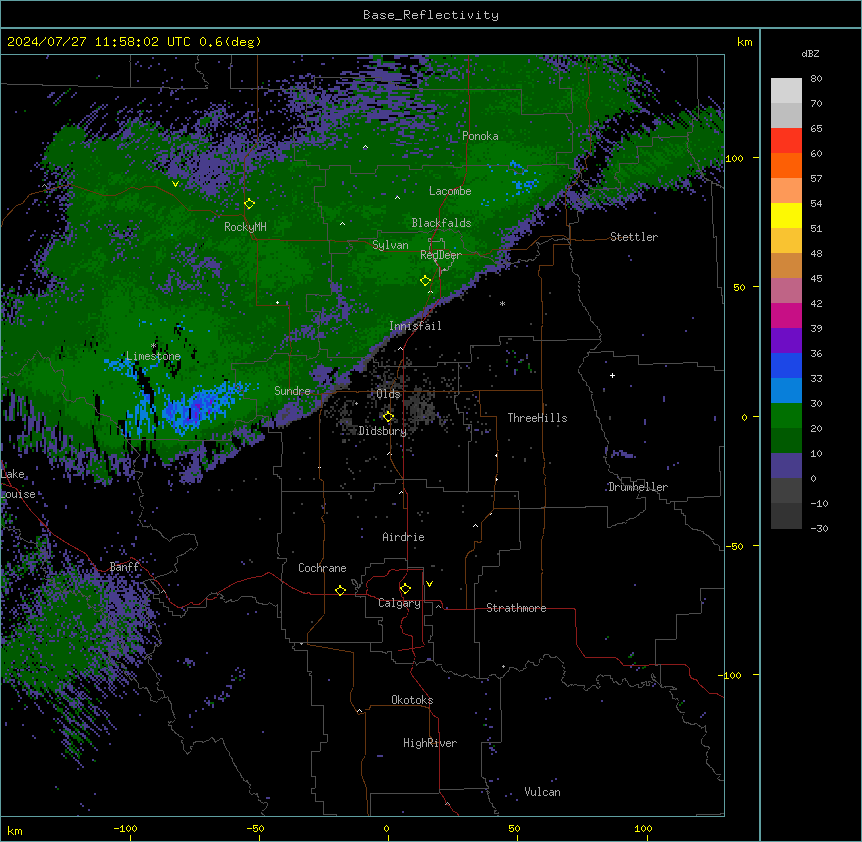The width and height of the screenshot is (862, 842).
Task: Click the Base_Reflectivity title
Action: click(431, 15)
